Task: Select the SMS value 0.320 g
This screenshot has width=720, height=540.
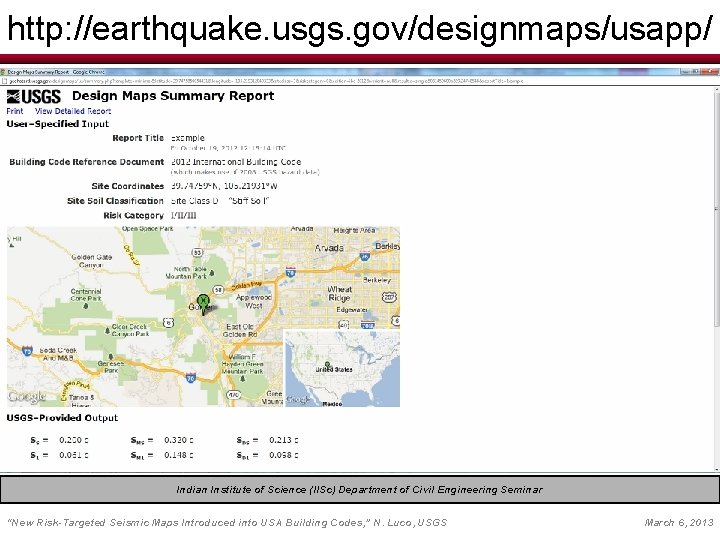Action: pos(179,440)
